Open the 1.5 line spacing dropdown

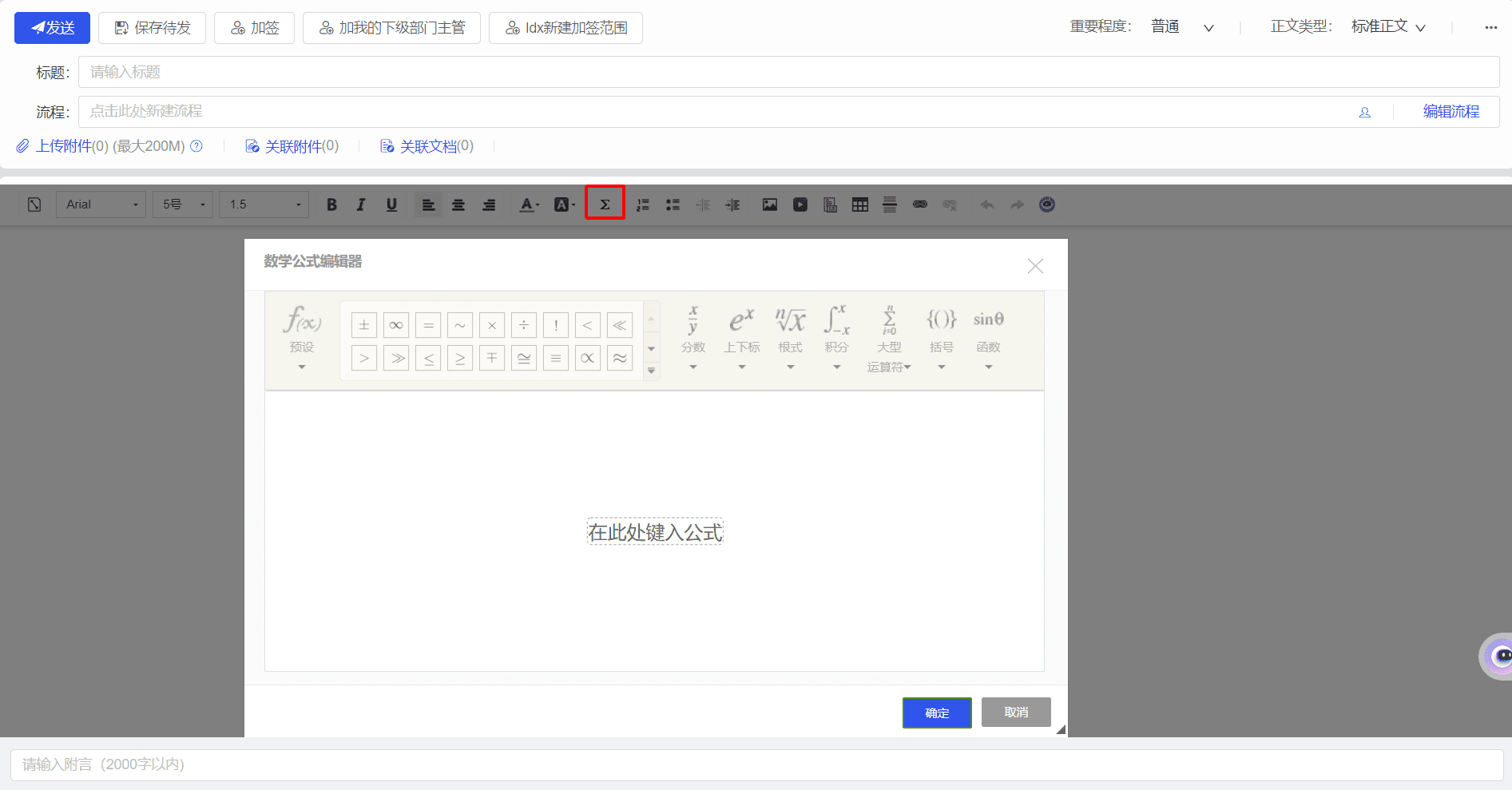click(x=264, y=204)
